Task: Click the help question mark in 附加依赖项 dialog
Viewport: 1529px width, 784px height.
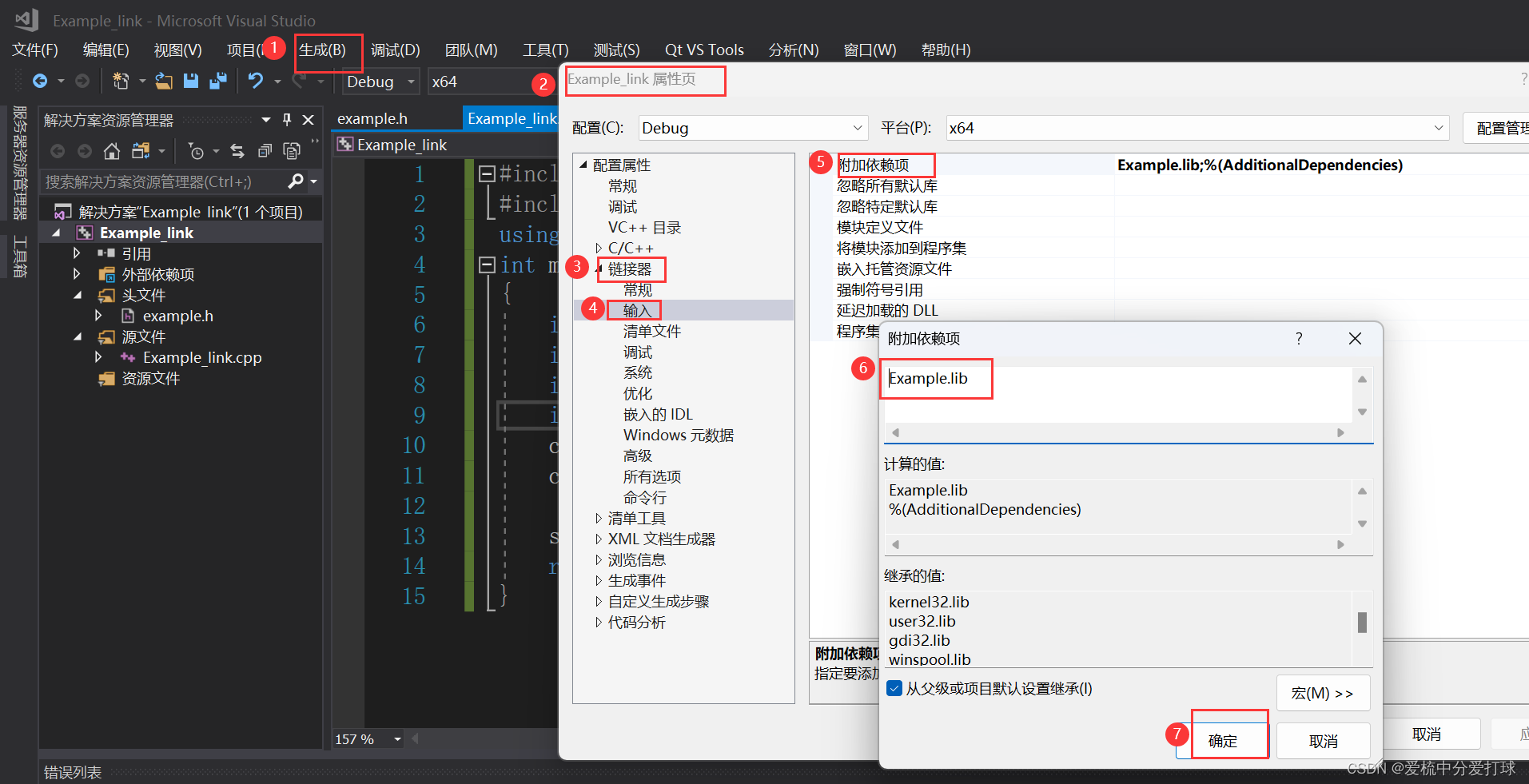Action: click(1299, 339)
